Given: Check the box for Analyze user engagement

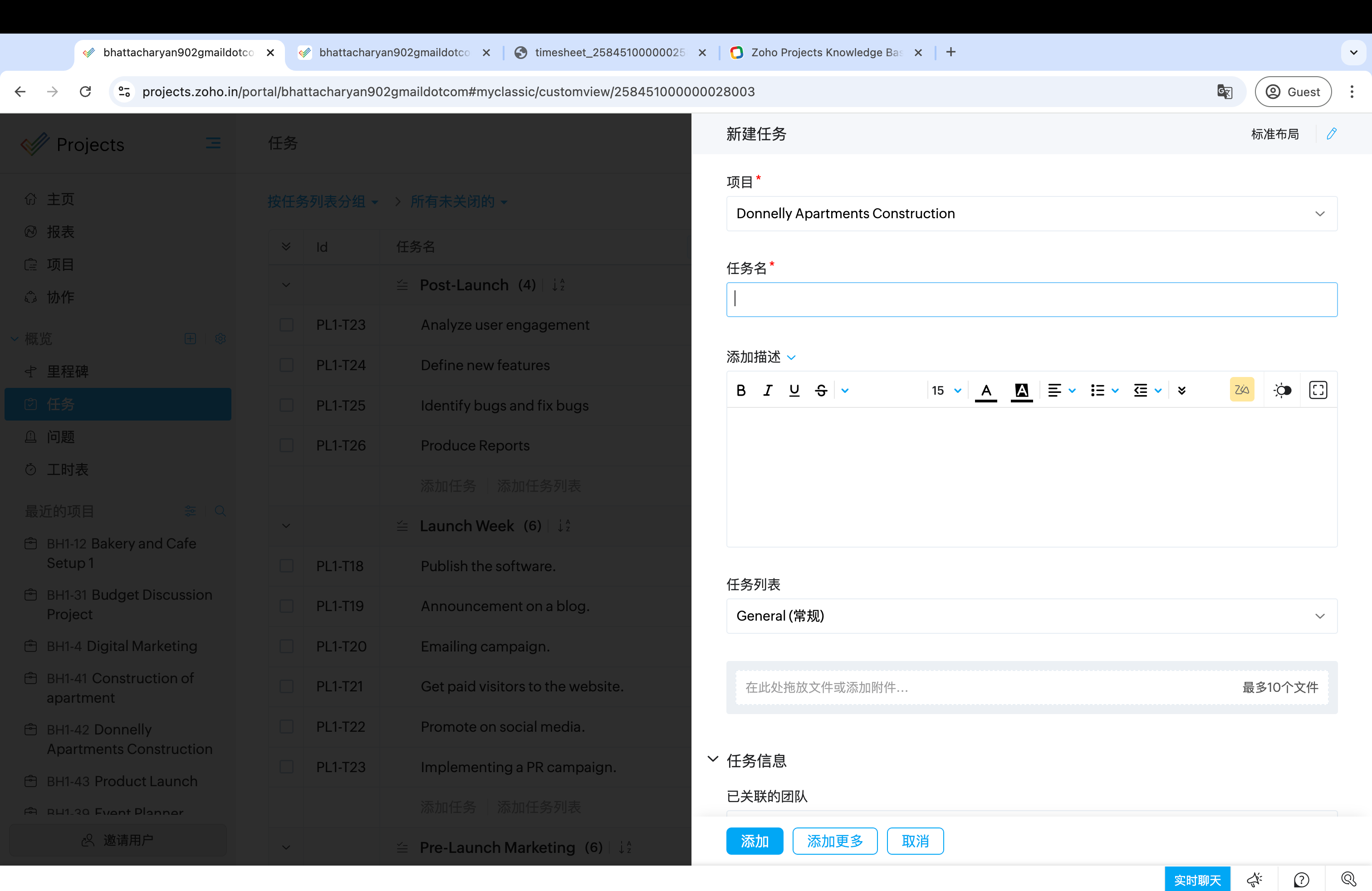Looking at the screenshot, I should [x=286, y=325].
